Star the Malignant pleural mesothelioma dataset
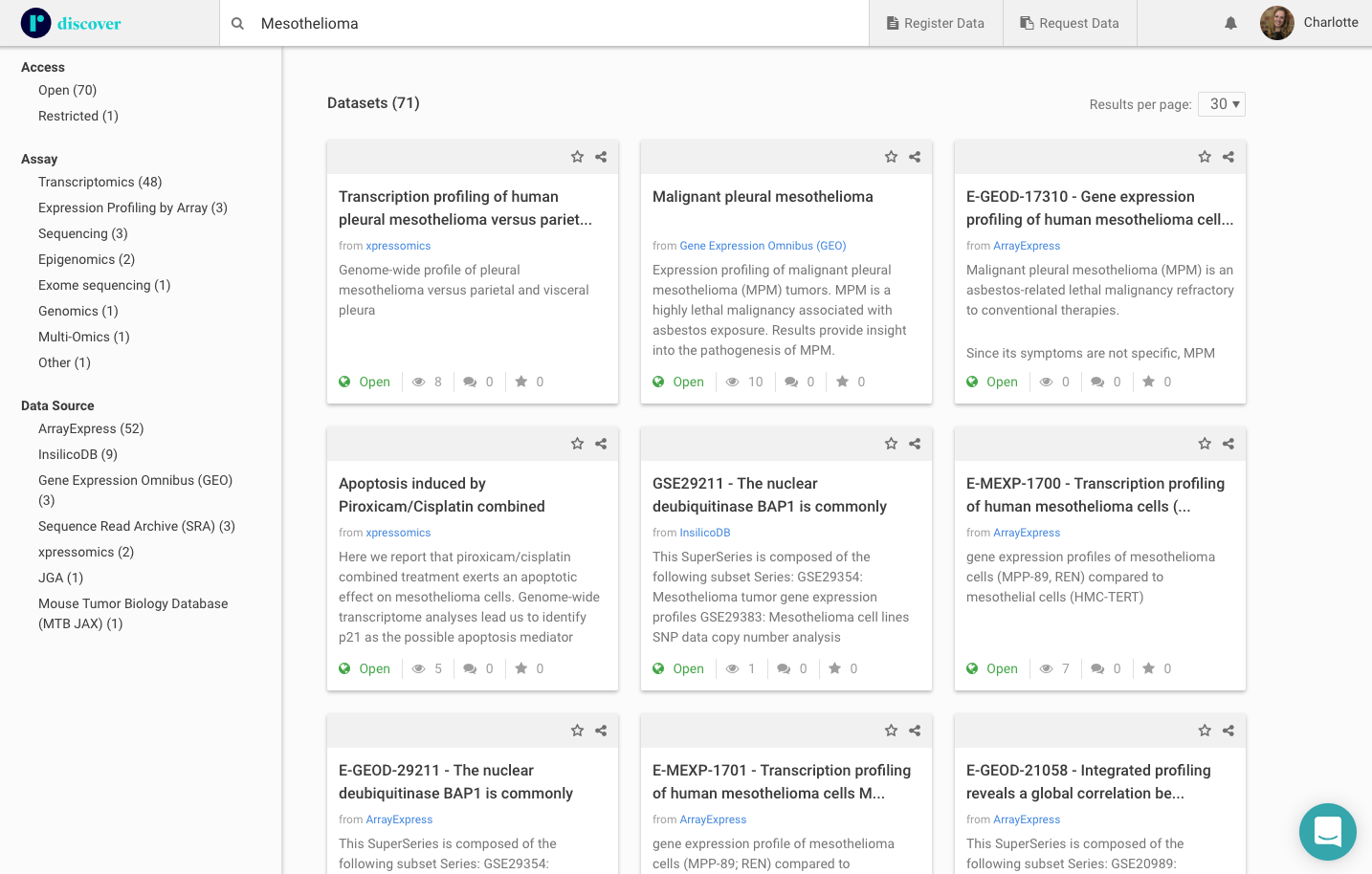1372x874 pixels. [x=891, y=157]
